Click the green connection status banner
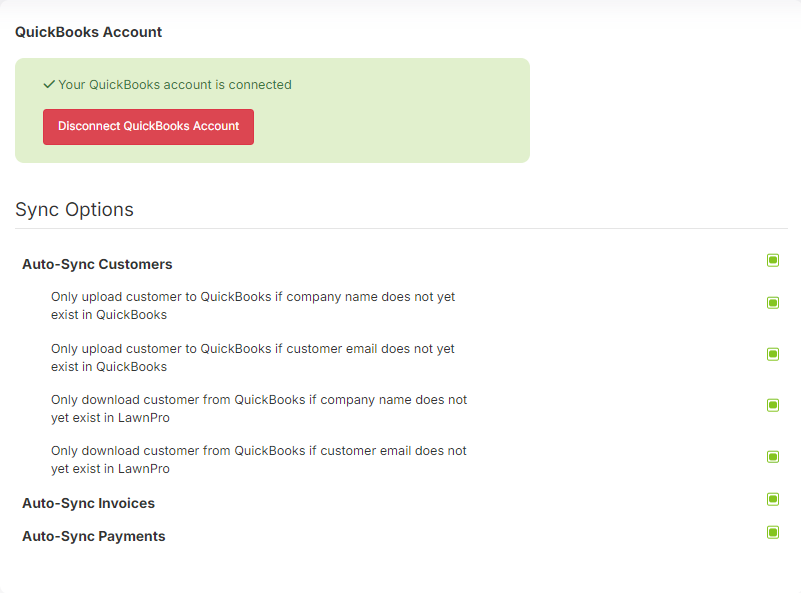The height and width of the screenshot is (593, 801). (271, 110)
